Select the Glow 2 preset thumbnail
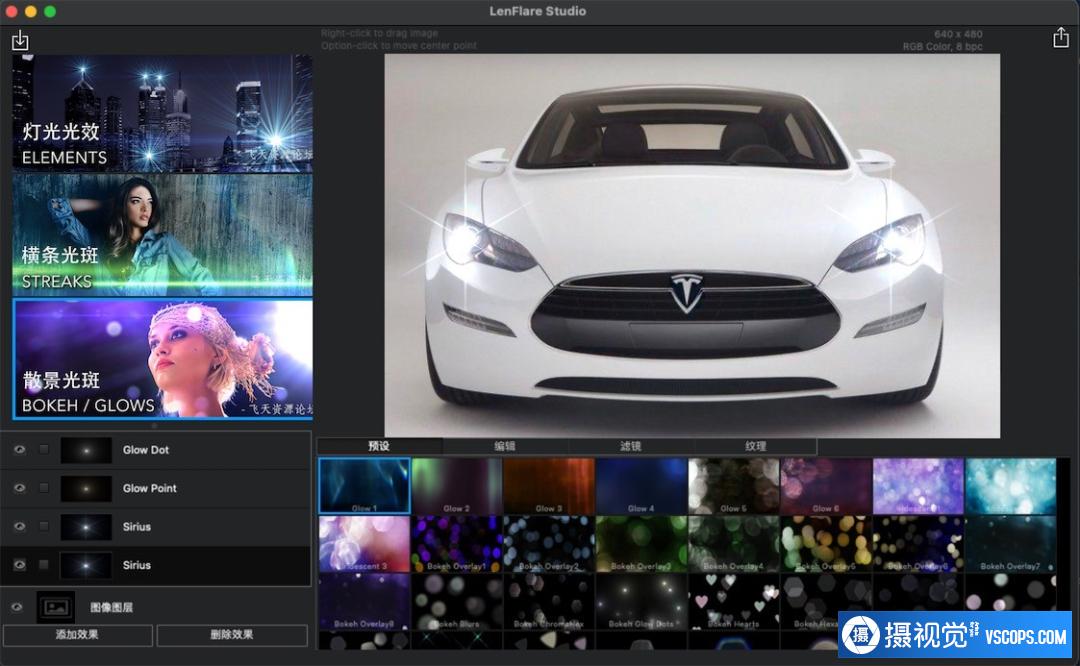1080x666 pixels. pos(457,486)
